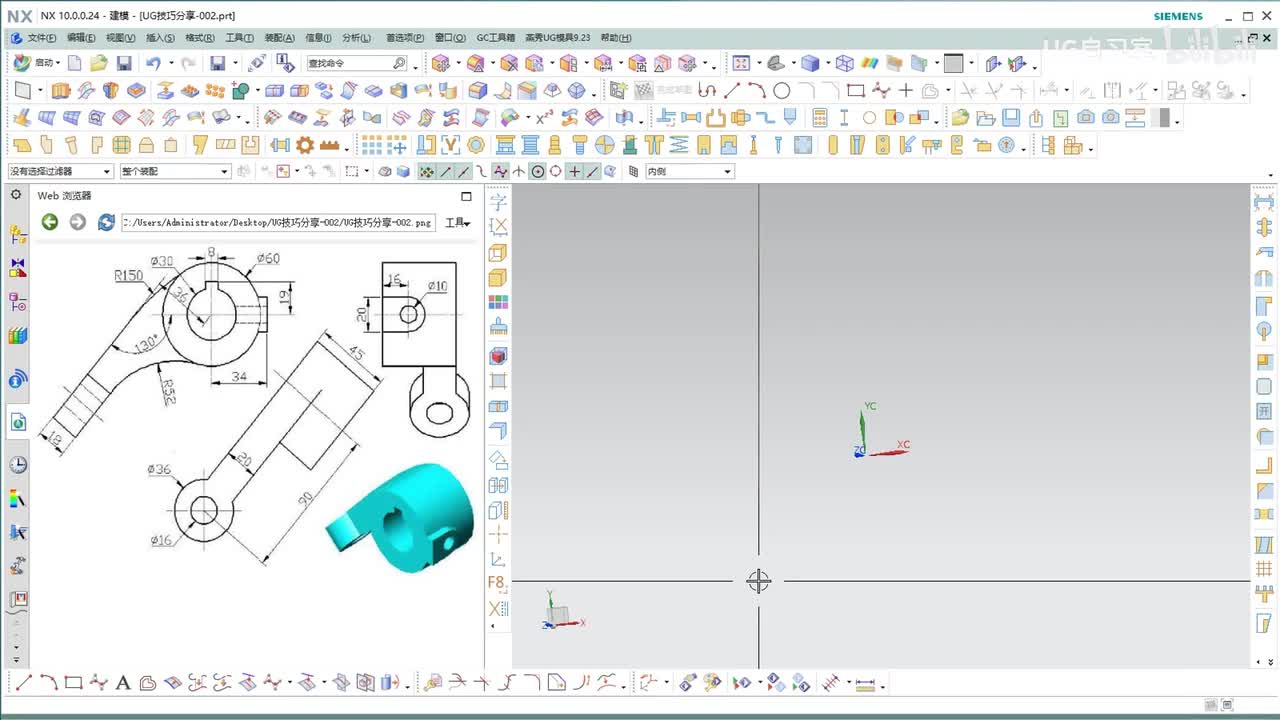Image resolution: width=1280 pixels, height=720 pixels.
Task: Open the 窗口(O) menu
Action: pos(450,38)
